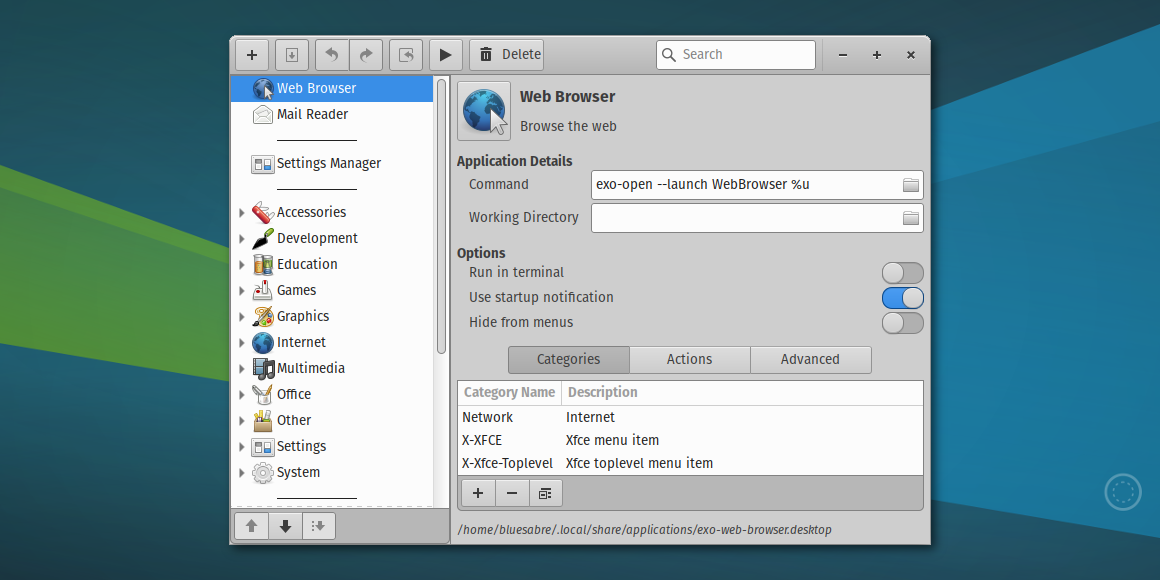This screenshot has height=580, width=1160.
Task: Add a new launcher with the plus toolbar icon
Action: (x=251, y=55)
